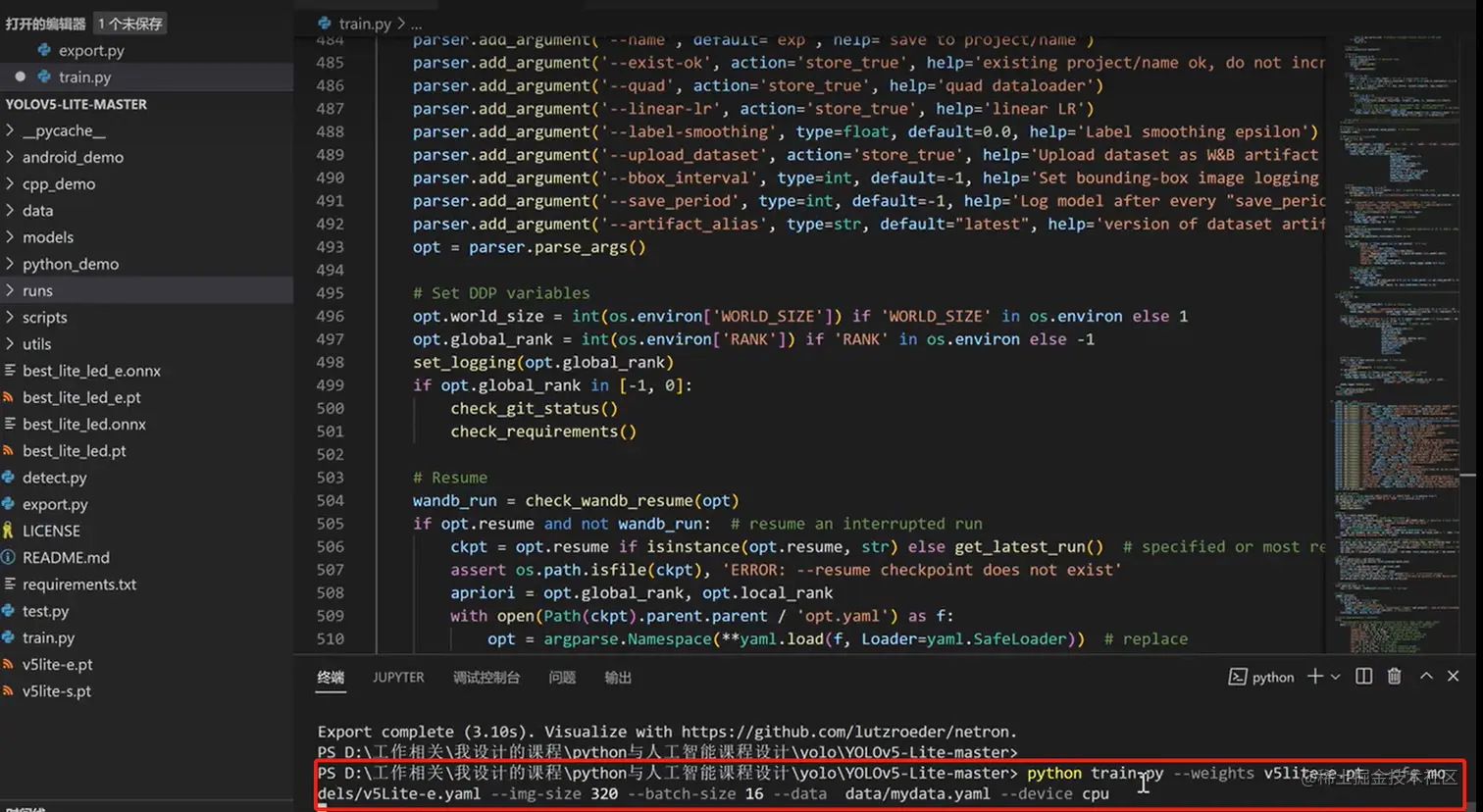Click the unsaved dot beside train.py in open editors

(x=20, y=76)
